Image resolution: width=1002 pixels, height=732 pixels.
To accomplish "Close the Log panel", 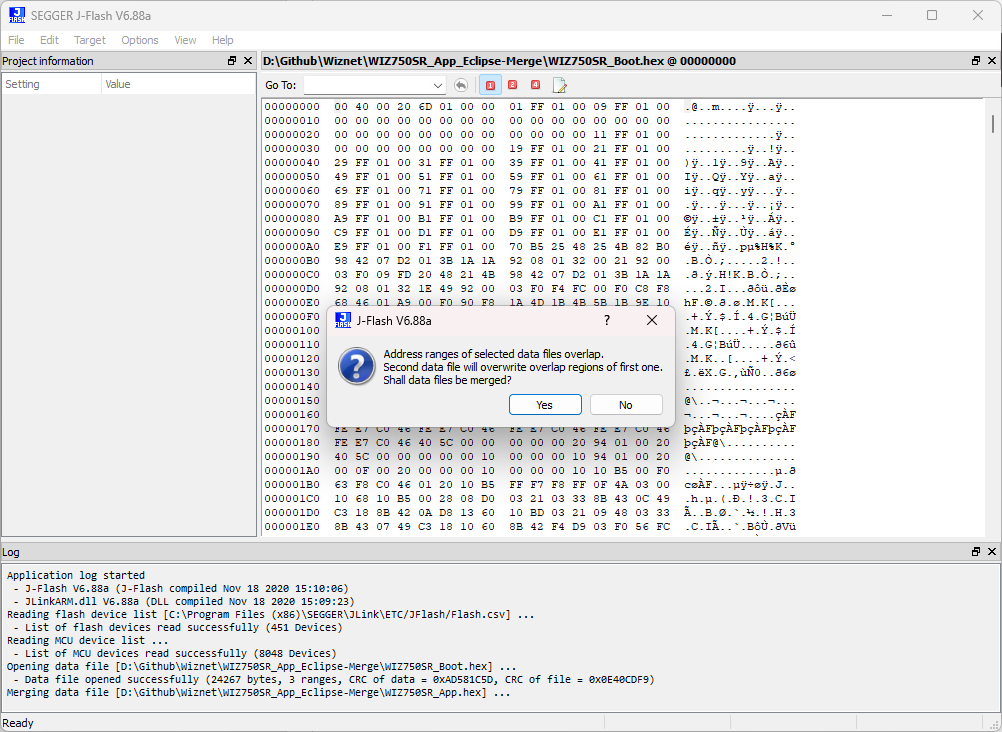I will (992, 552).
